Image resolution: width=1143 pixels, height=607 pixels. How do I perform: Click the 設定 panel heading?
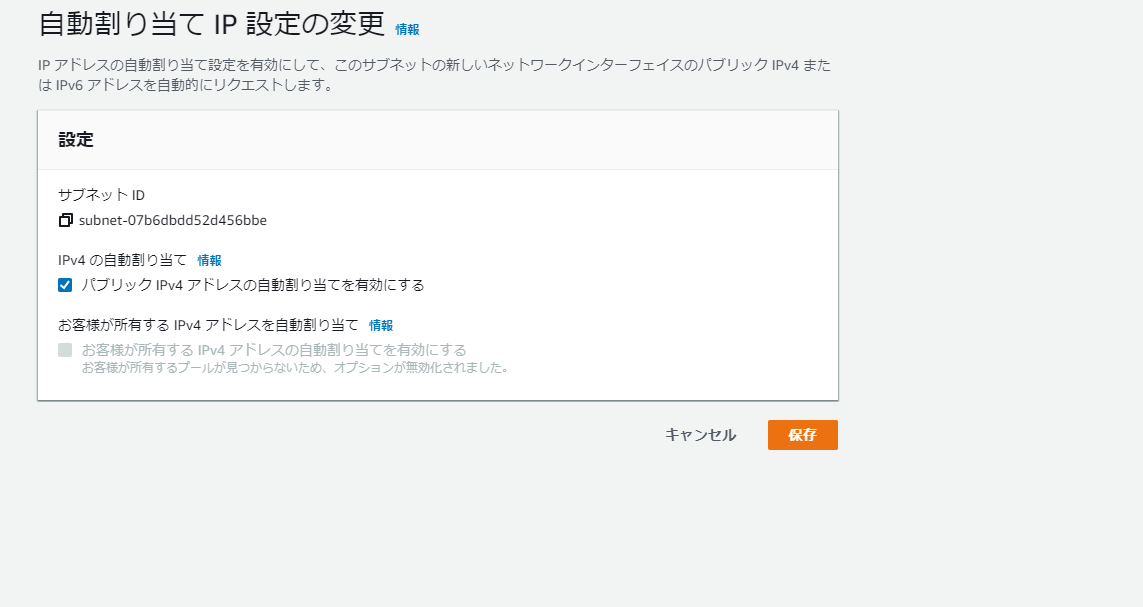tap(76, 140)
